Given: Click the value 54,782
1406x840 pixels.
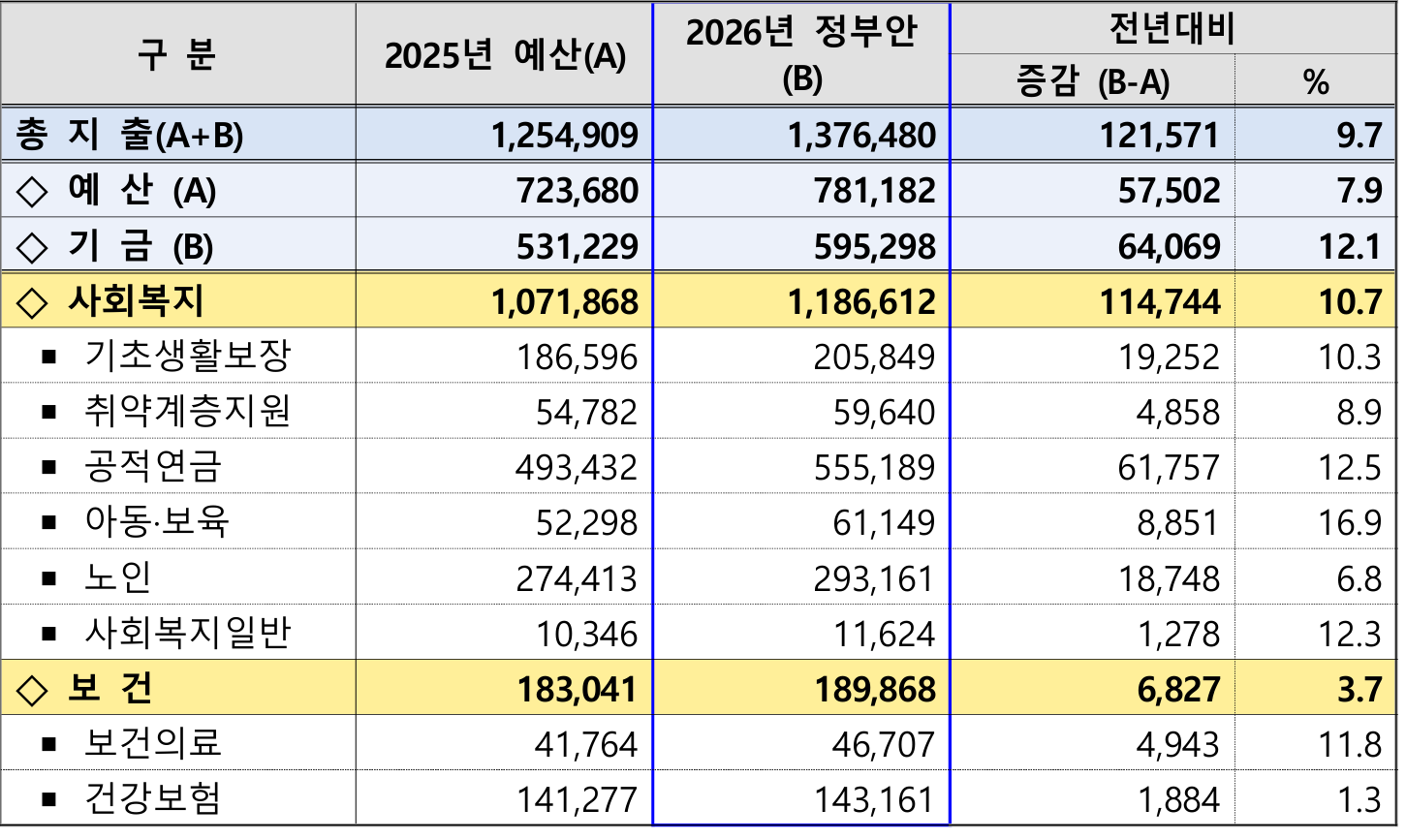Looking at the screenshot, I should (x=587, y=413).
